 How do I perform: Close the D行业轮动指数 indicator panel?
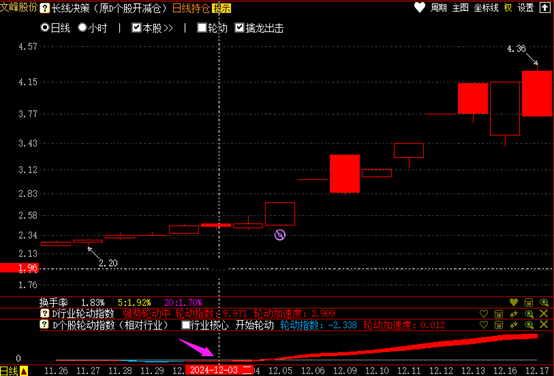point(544,313)
